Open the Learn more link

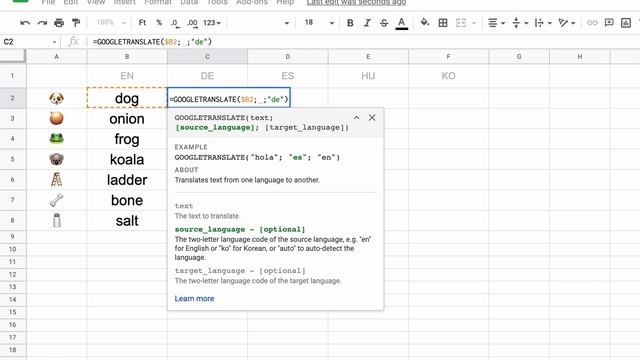194,298
